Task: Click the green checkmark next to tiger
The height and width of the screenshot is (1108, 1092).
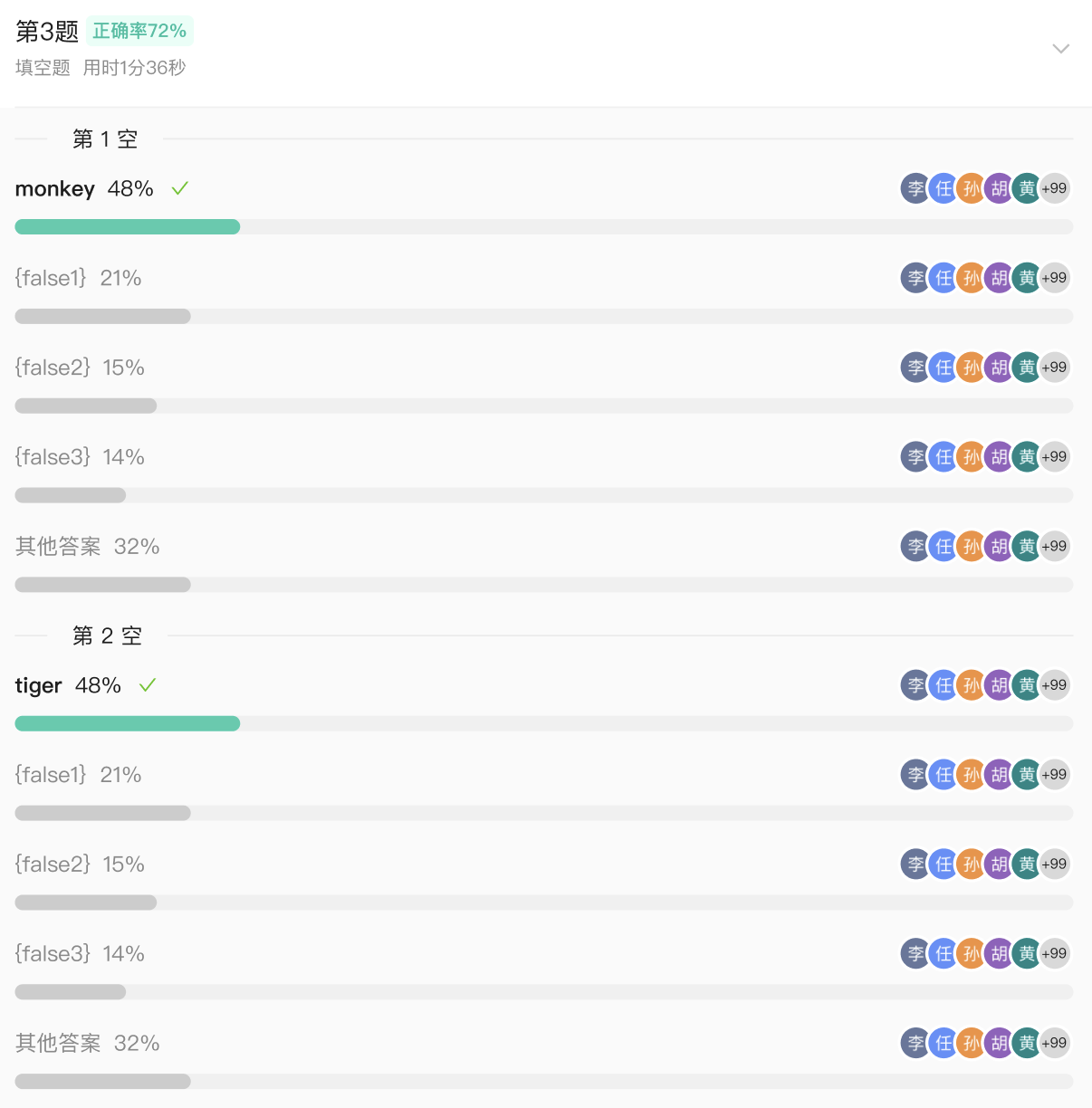Action: (148, 685)
